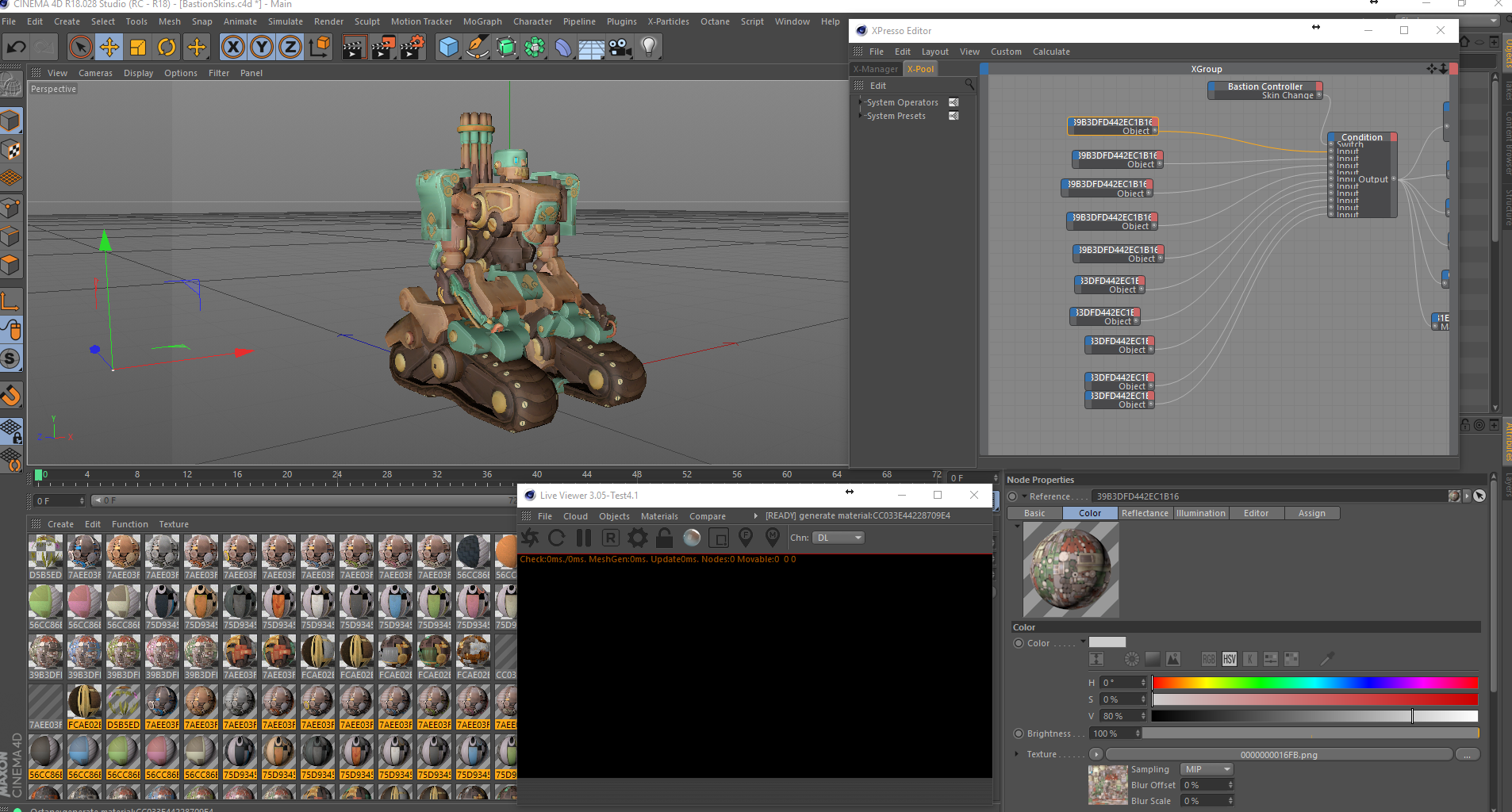Open the Chn channel dropdown

point(839,538)
